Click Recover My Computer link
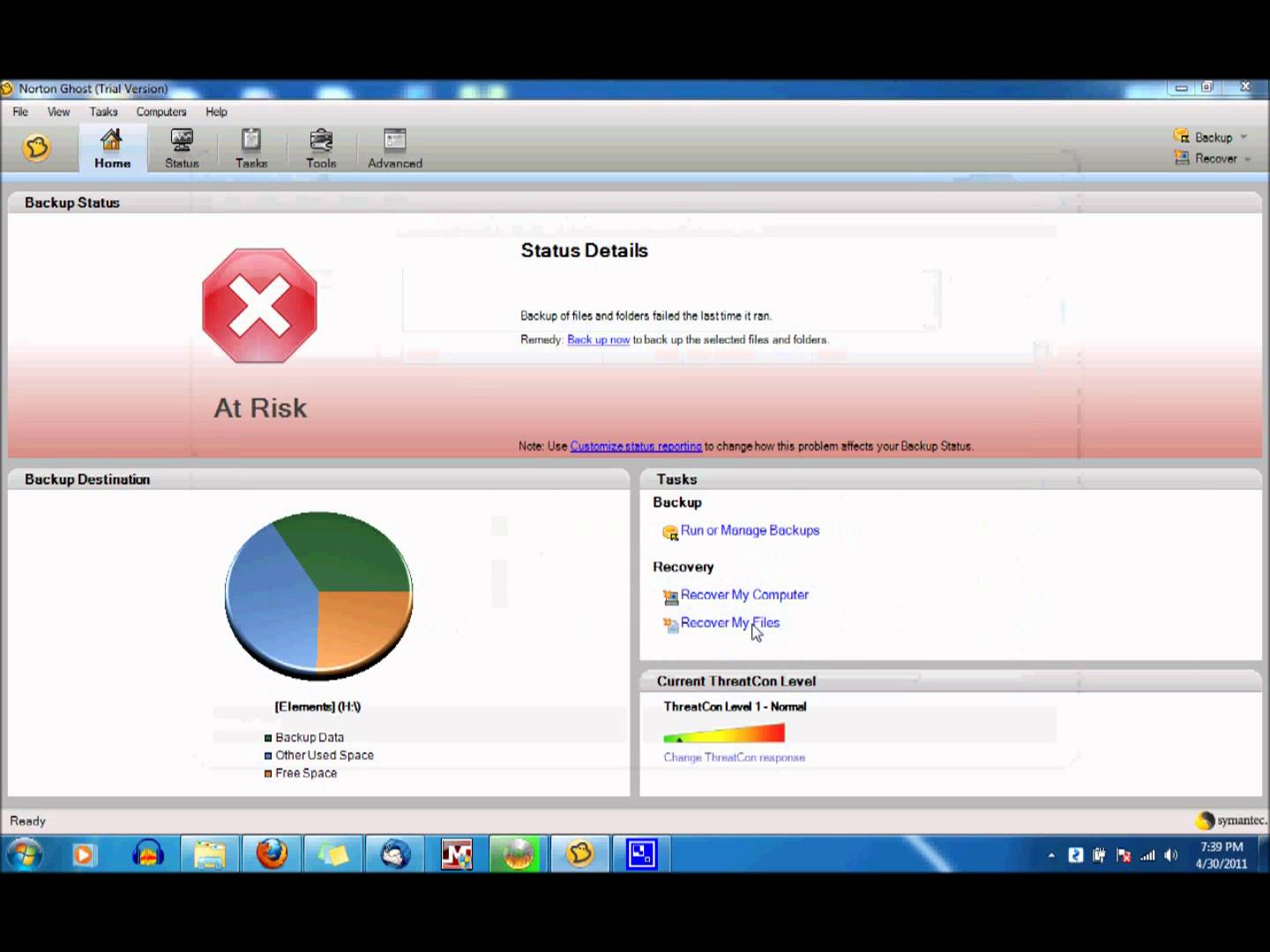 (744, 595)
